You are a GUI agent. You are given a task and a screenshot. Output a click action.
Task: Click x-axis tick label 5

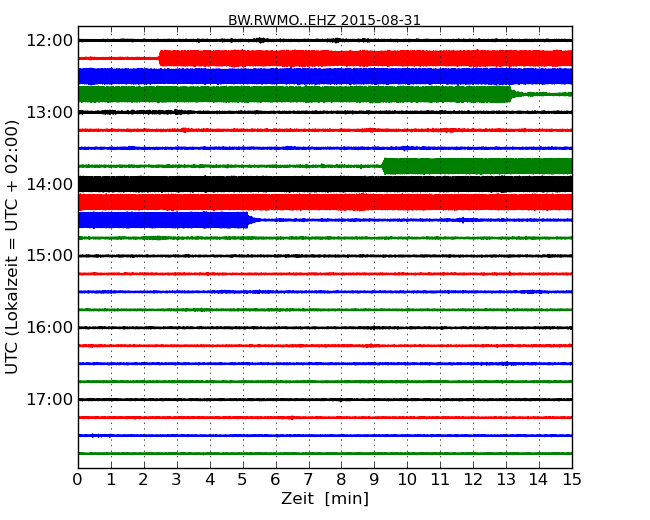243,480
